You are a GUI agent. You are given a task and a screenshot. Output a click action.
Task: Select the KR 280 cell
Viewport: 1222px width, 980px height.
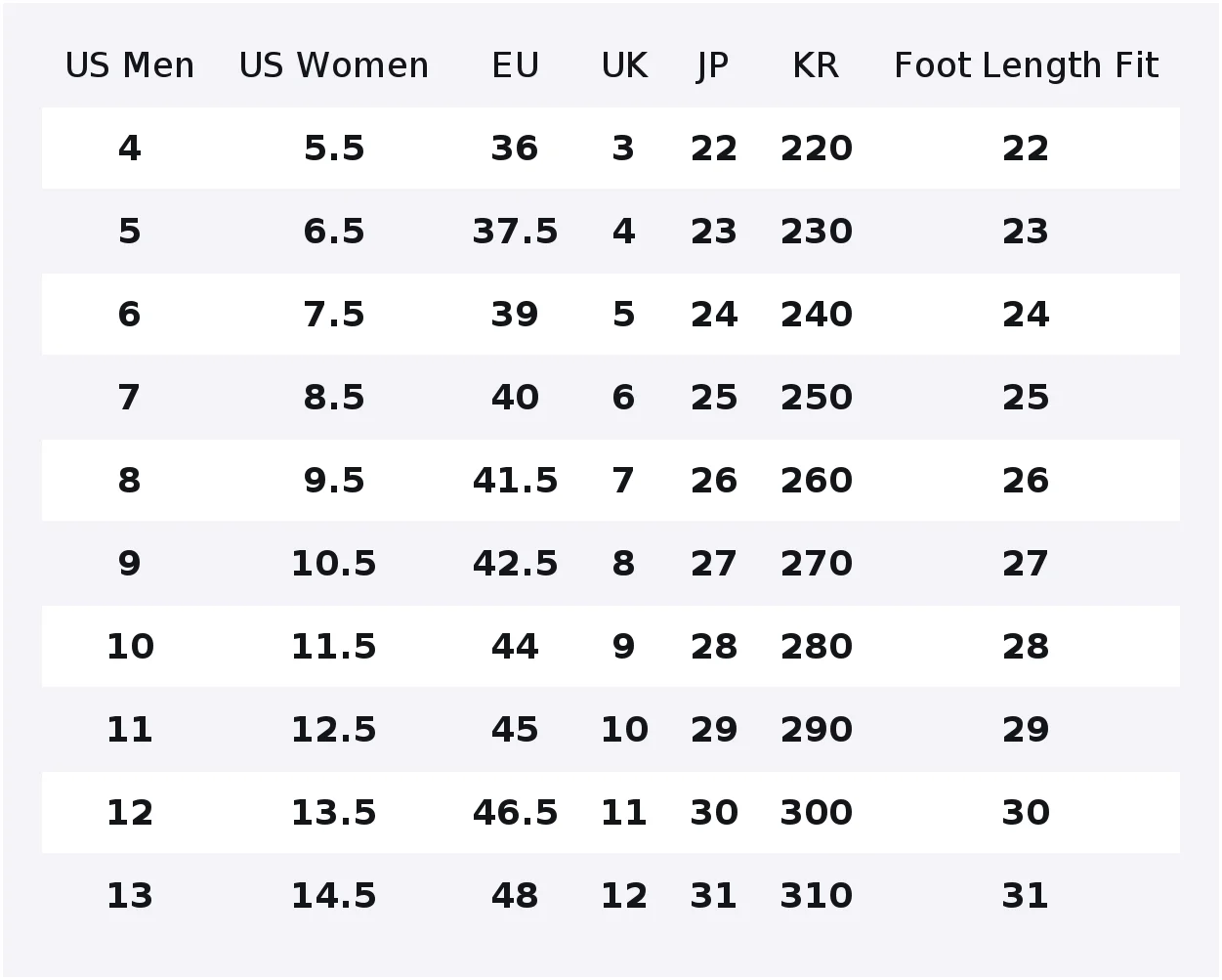pyautogui.click(x=816, y=647)
